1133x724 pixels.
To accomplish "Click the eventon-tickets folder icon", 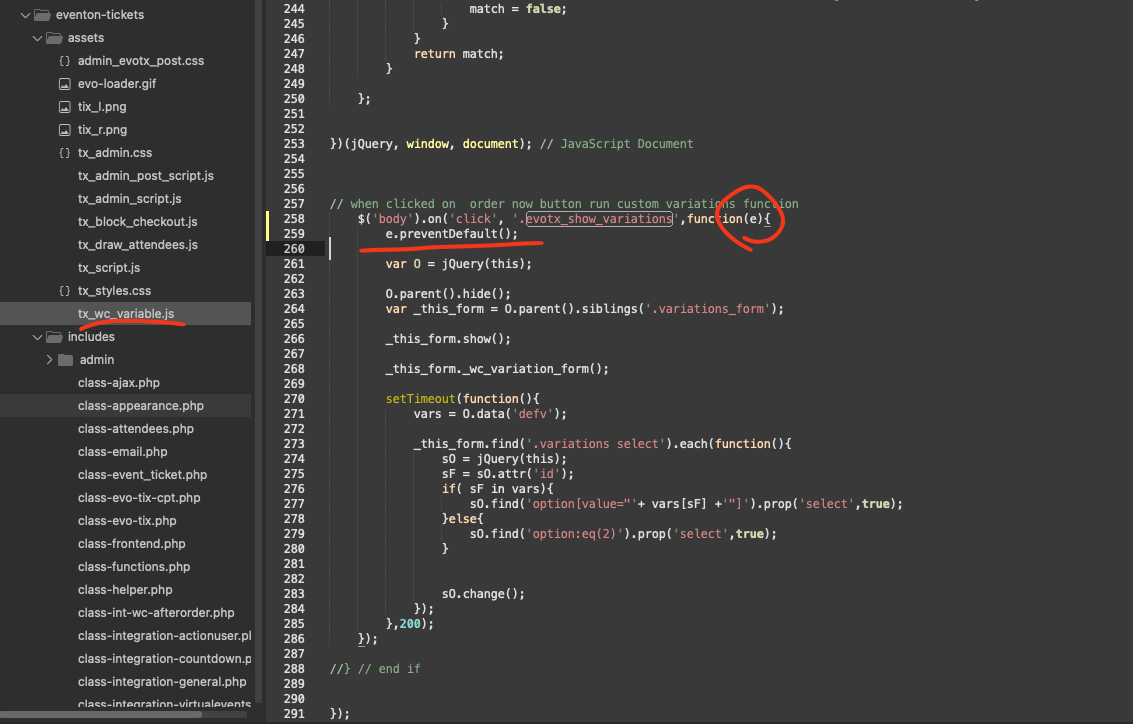I will click(41, 15).
